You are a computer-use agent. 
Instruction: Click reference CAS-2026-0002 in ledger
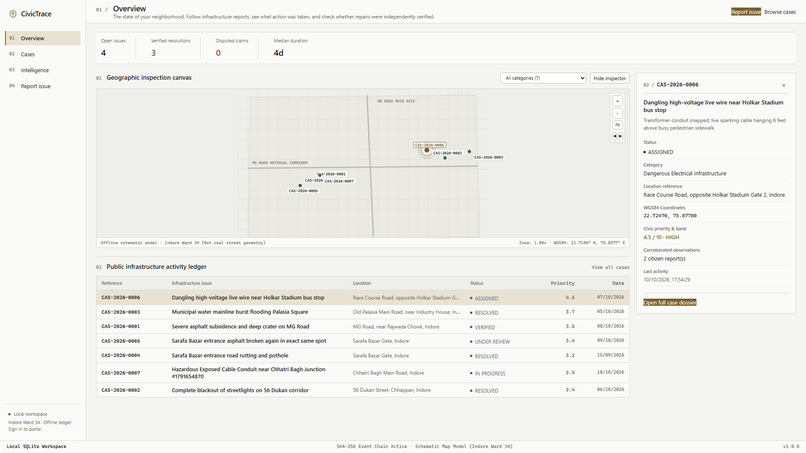121,390
